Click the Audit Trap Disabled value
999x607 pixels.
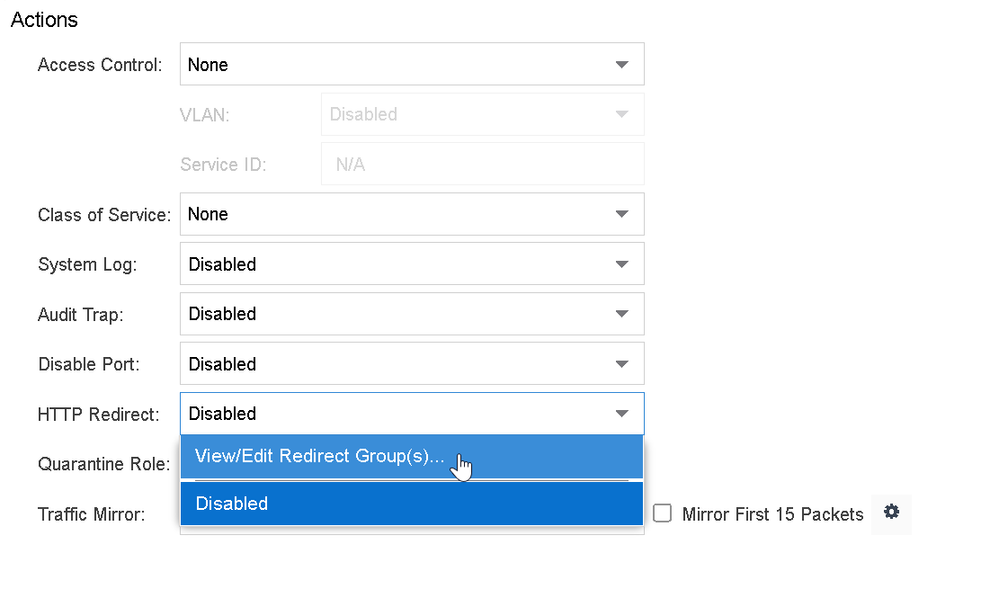click(222, 314)
